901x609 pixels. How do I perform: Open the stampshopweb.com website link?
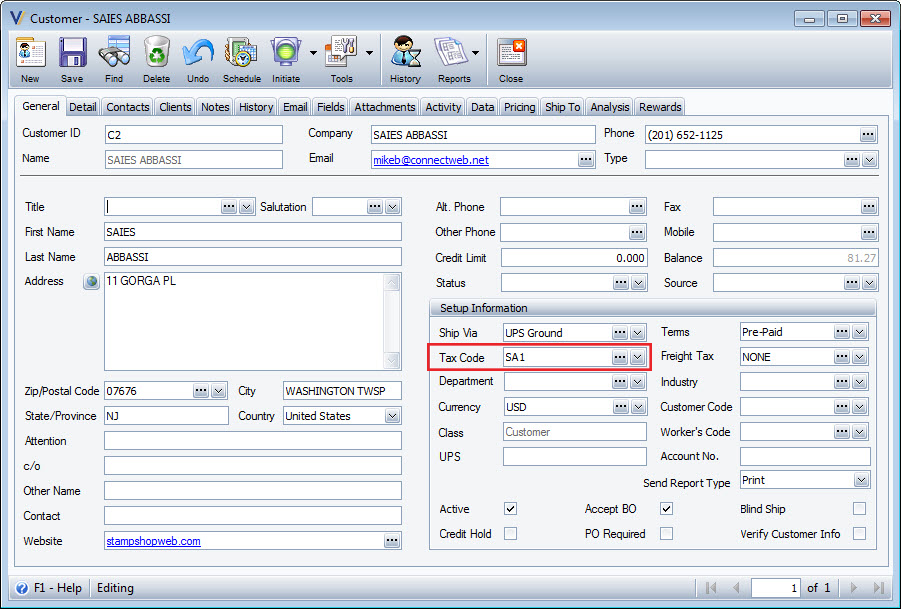pos(153,541)
